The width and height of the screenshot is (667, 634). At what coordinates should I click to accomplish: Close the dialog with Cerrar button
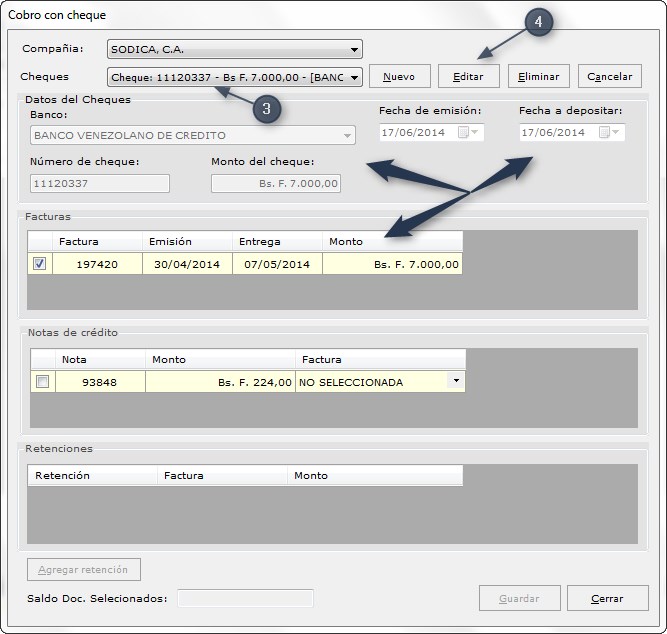point(607,598)
